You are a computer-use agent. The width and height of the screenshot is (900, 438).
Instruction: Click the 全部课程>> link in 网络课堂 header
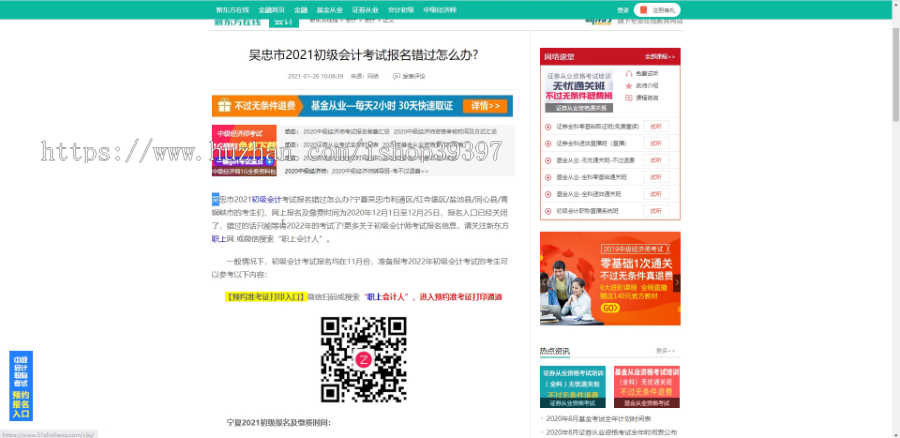click(660, 57)
